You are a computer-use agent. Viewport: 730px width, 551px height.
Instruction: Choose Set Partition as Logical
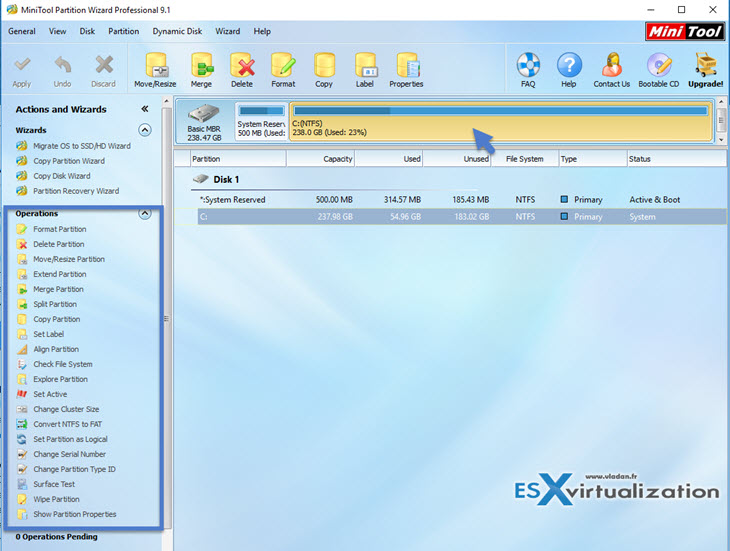[62, 439]
